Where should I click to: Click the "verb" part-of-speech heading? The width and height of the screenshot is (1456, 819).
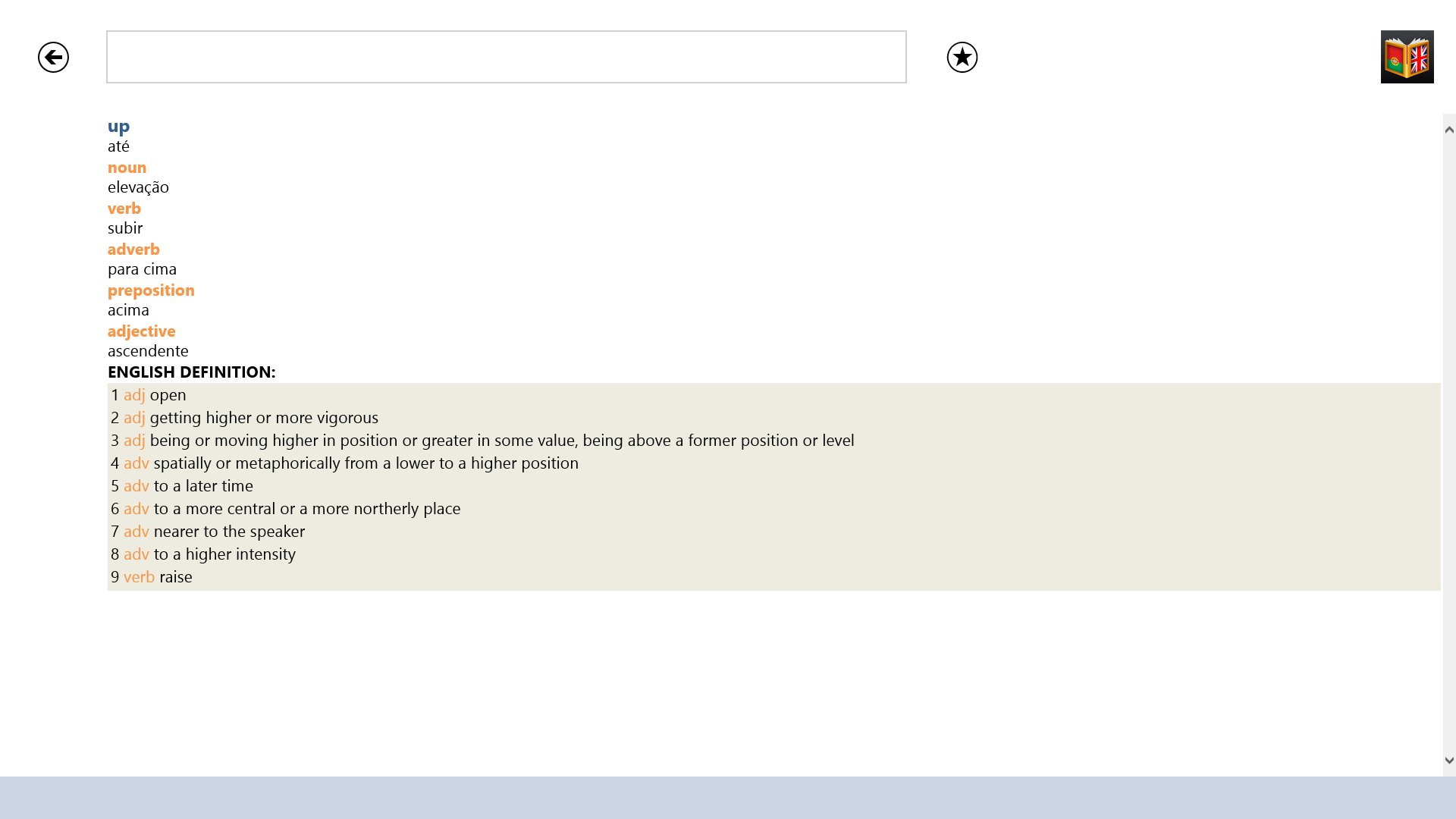(x=124, y=209)
